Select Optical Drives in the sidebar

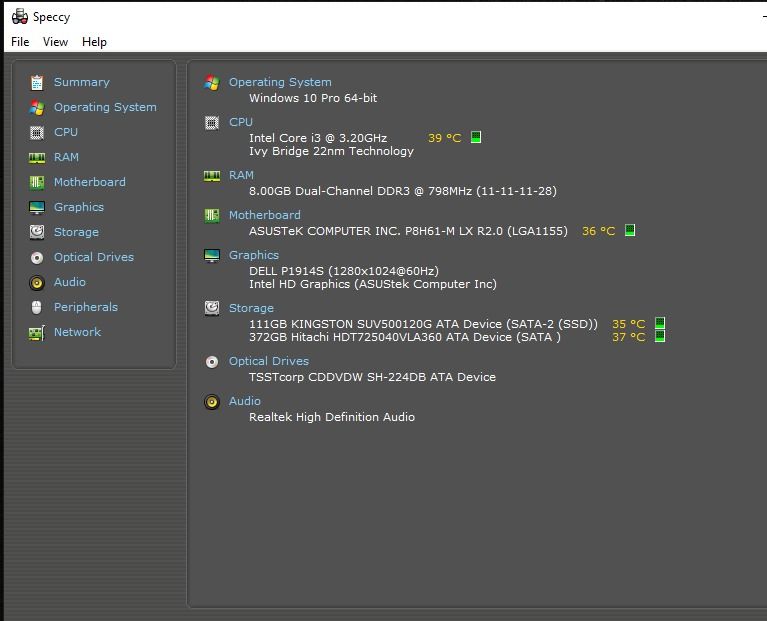(x=93, y=257)
